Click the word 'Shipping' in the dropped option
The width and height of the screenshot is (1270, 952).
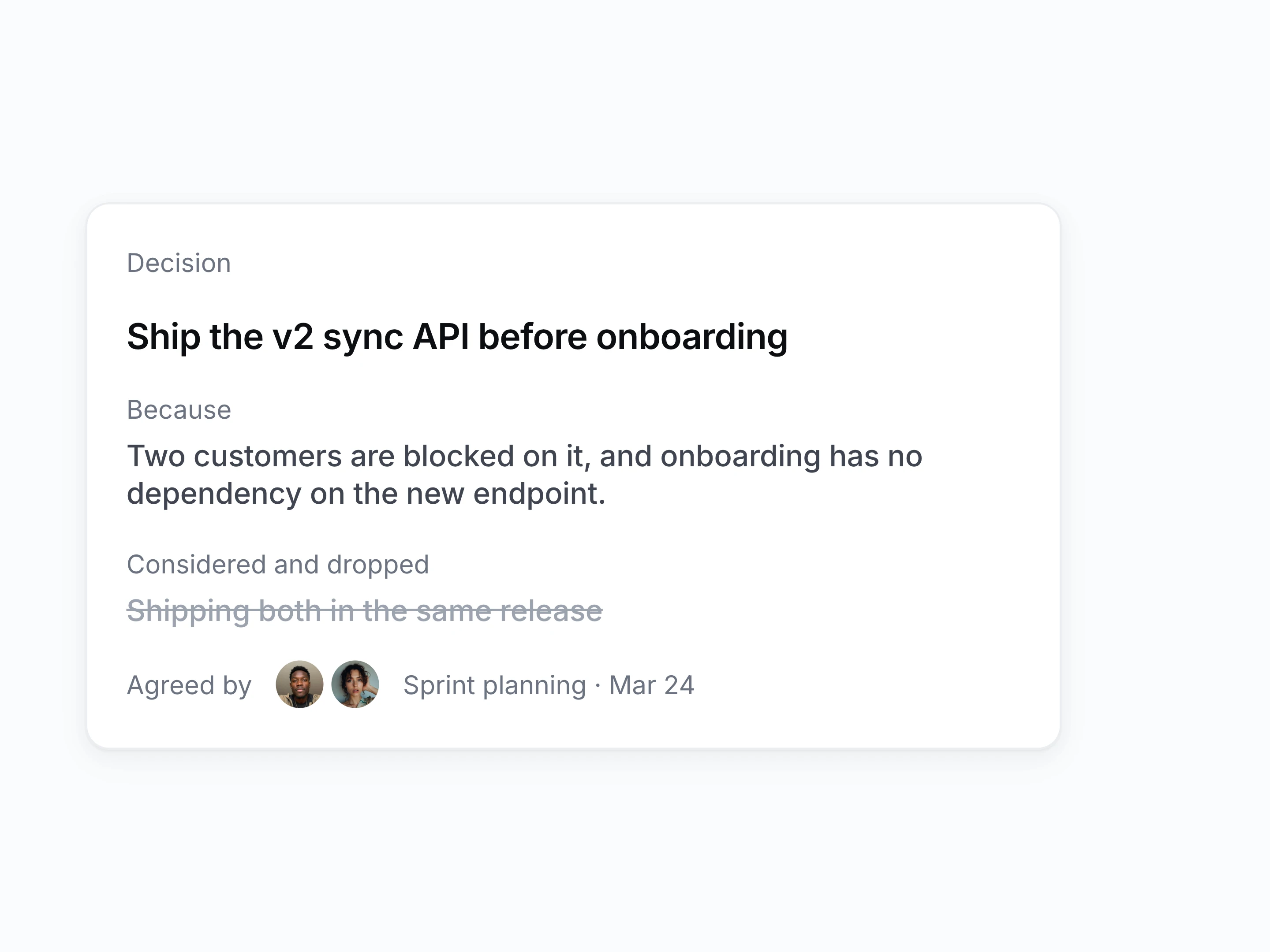coord(188,611)
